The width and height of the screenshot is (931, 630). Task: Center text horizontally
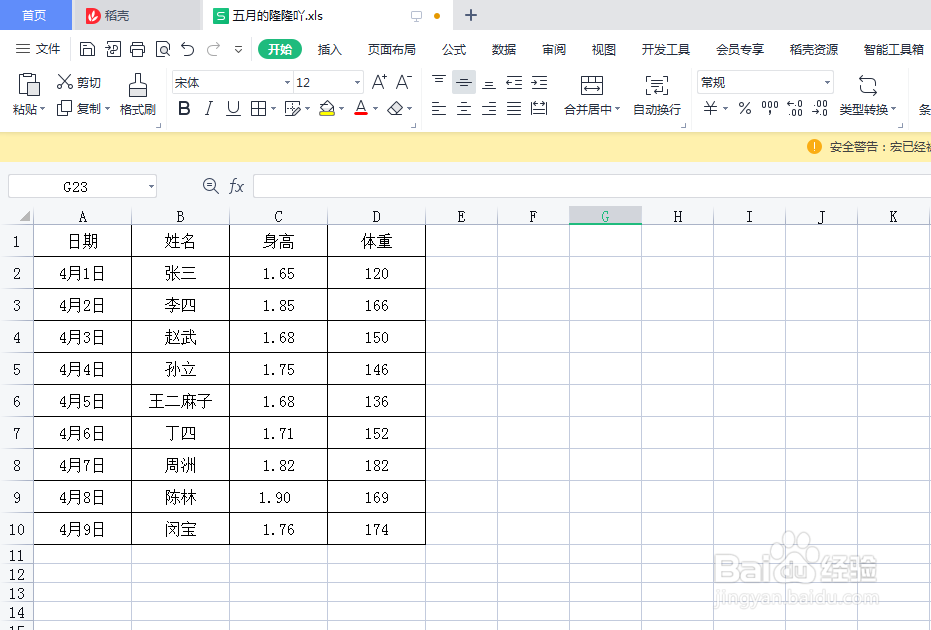[464, 109]
